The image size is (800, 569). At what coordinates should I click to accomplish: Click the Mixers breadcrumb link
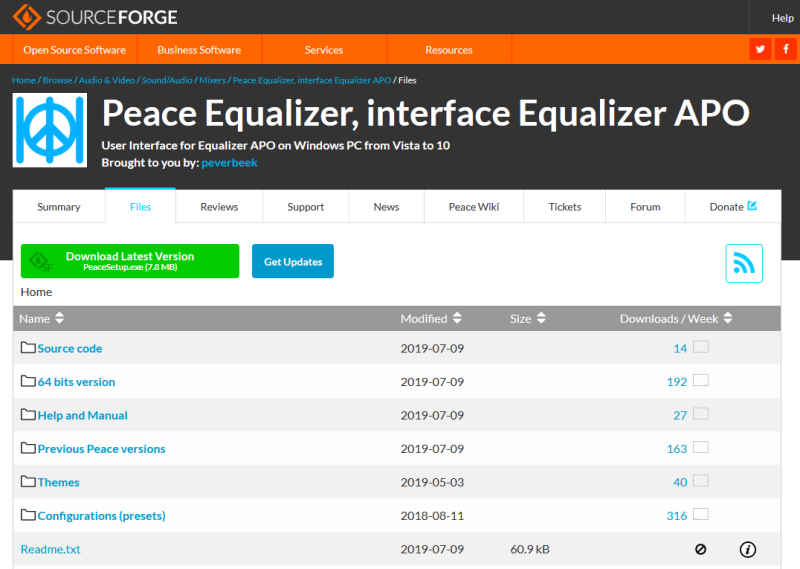[x=212, y=80]
